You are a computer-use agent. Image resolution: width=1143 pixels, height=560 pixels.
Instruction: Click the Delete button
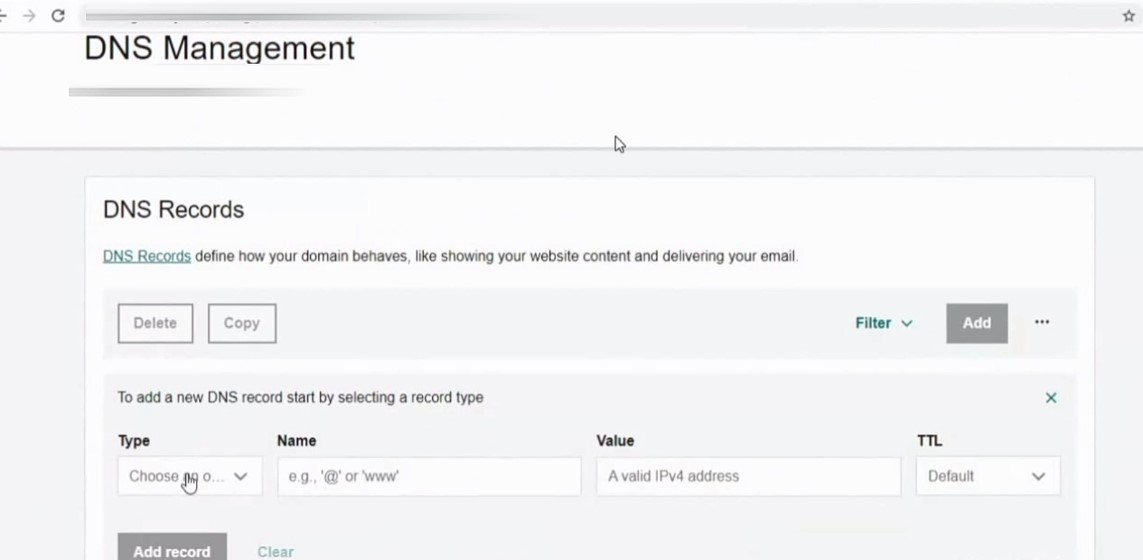155,323
